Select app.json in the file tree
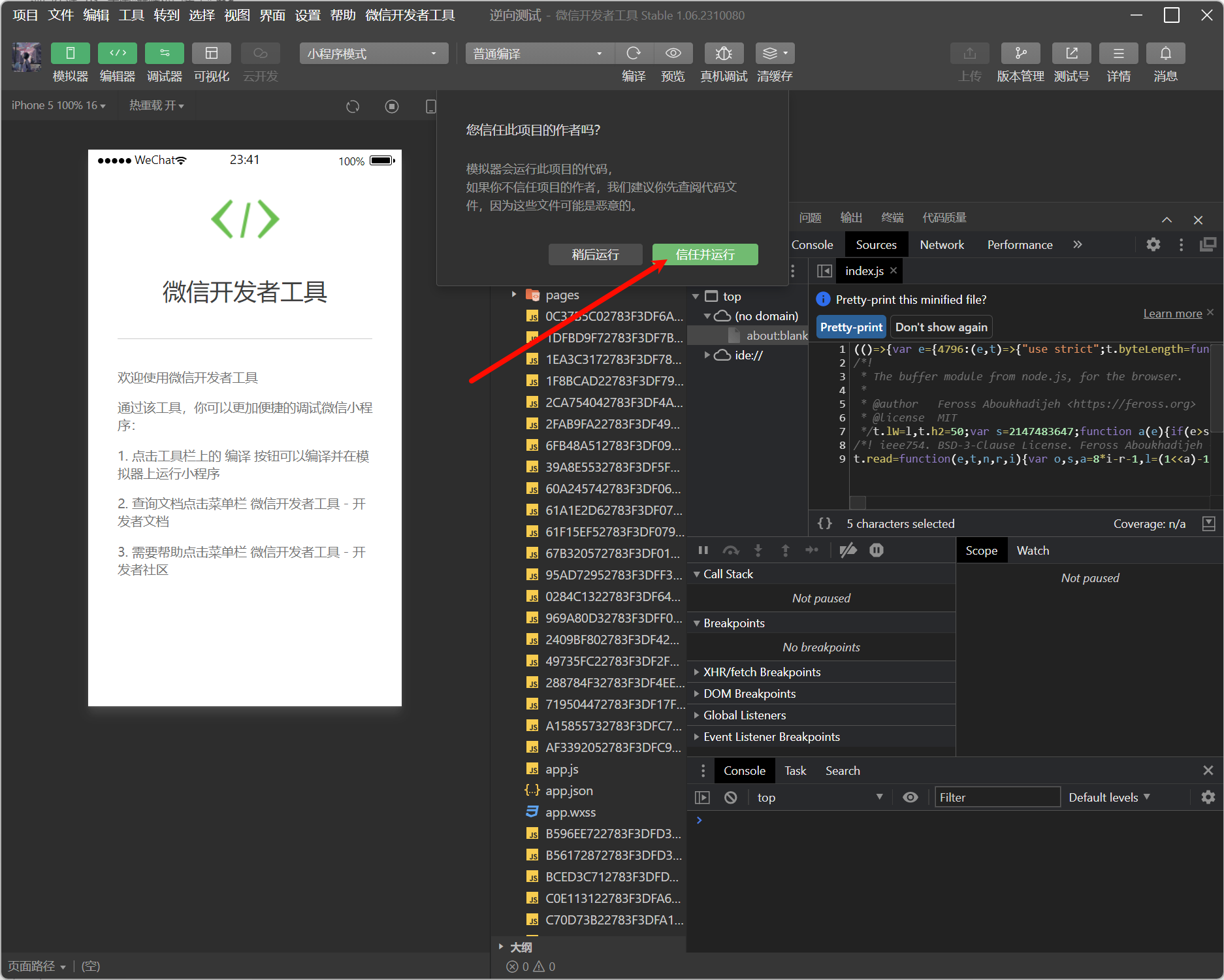Image resolution: width=1224 pixels, height=980 pixels. point(569,791)
